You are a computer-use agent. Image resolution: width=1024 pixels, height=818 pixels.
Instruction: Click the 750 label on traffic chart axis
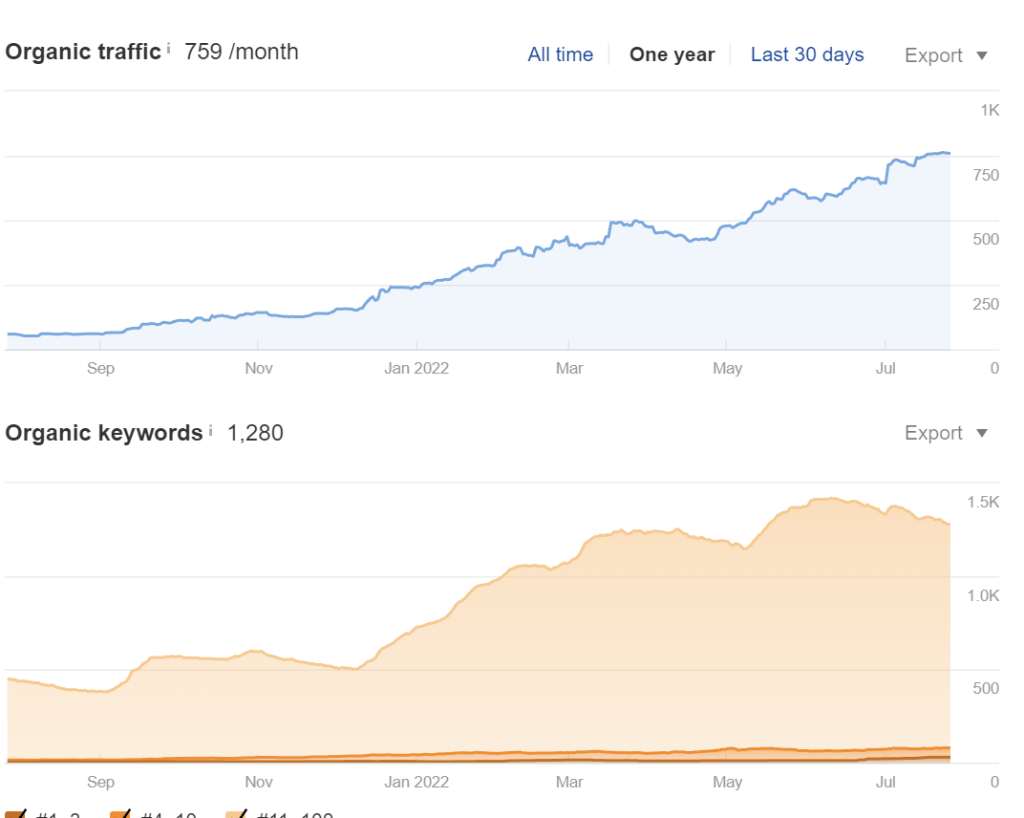pos(985,175)
